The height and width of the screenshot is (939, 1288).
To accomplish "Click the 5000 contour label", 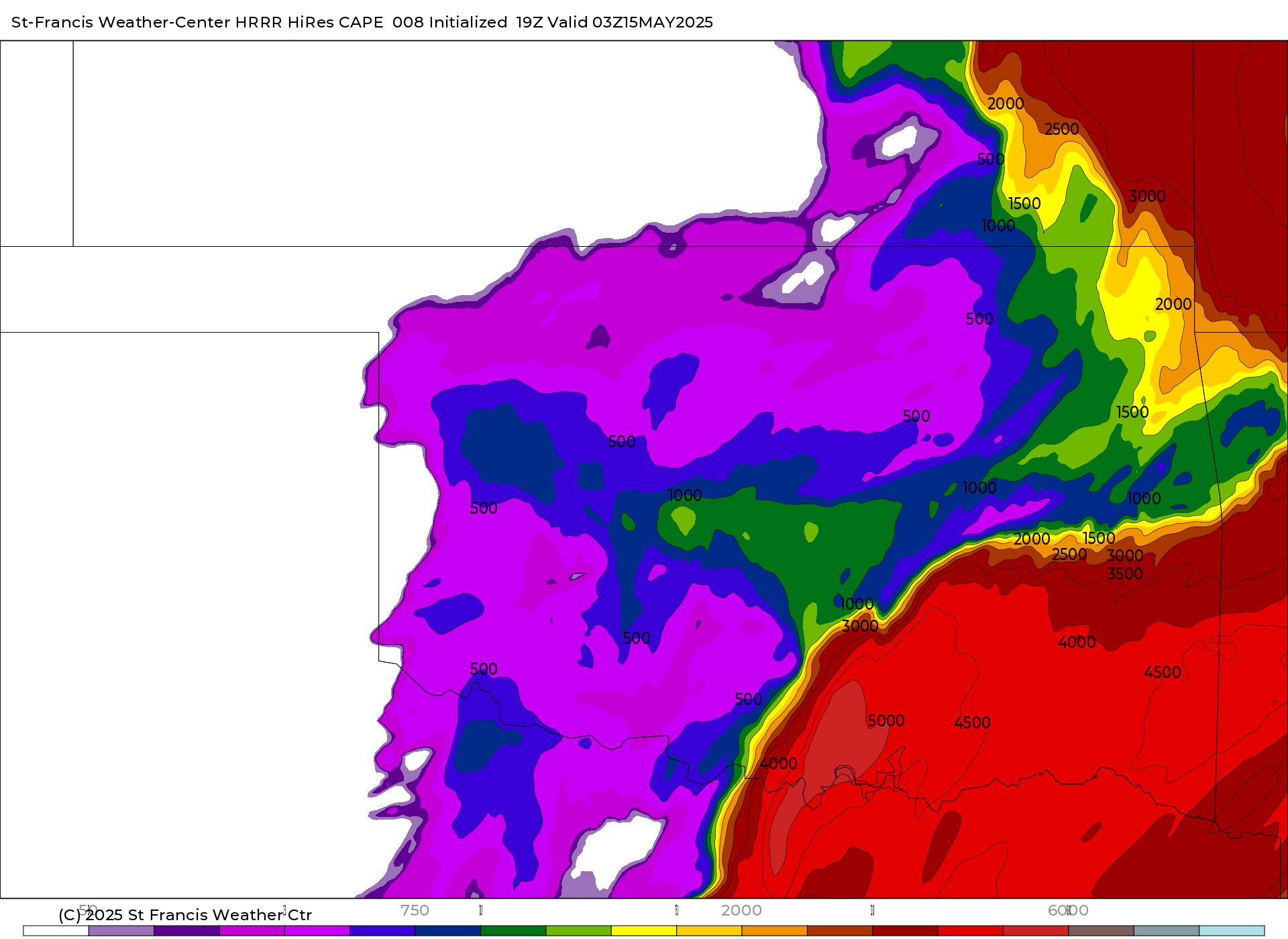I will [886, 721].
